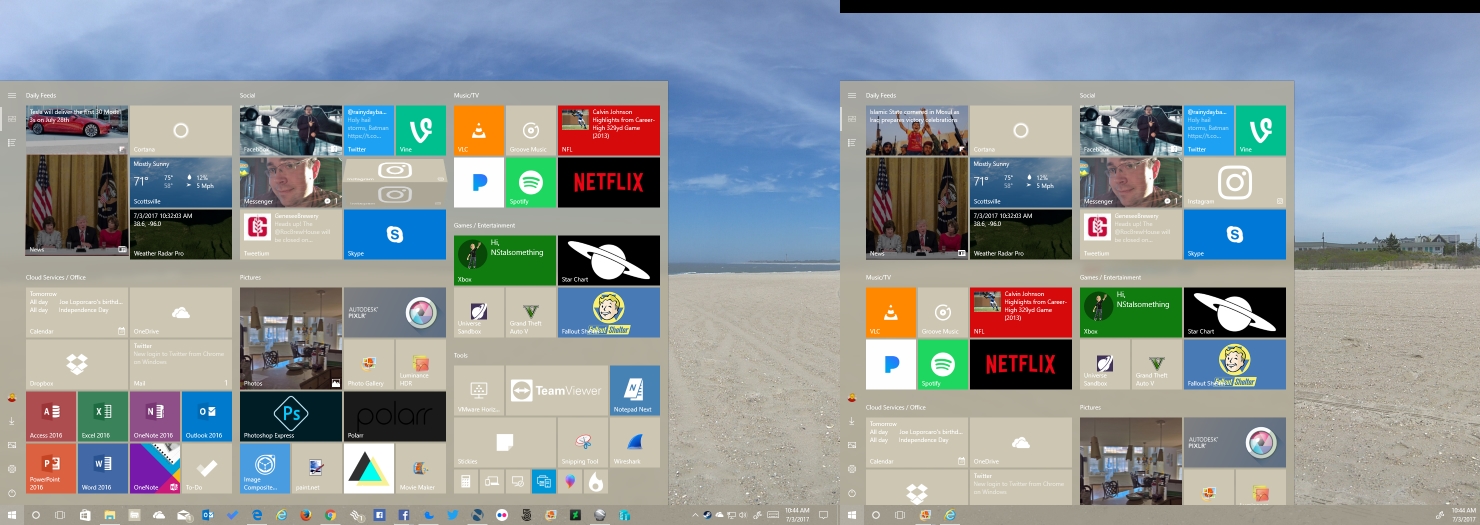The image size is (1480, 525).
Task: Open Cortana tile in left Start menu
Action: 181,130
